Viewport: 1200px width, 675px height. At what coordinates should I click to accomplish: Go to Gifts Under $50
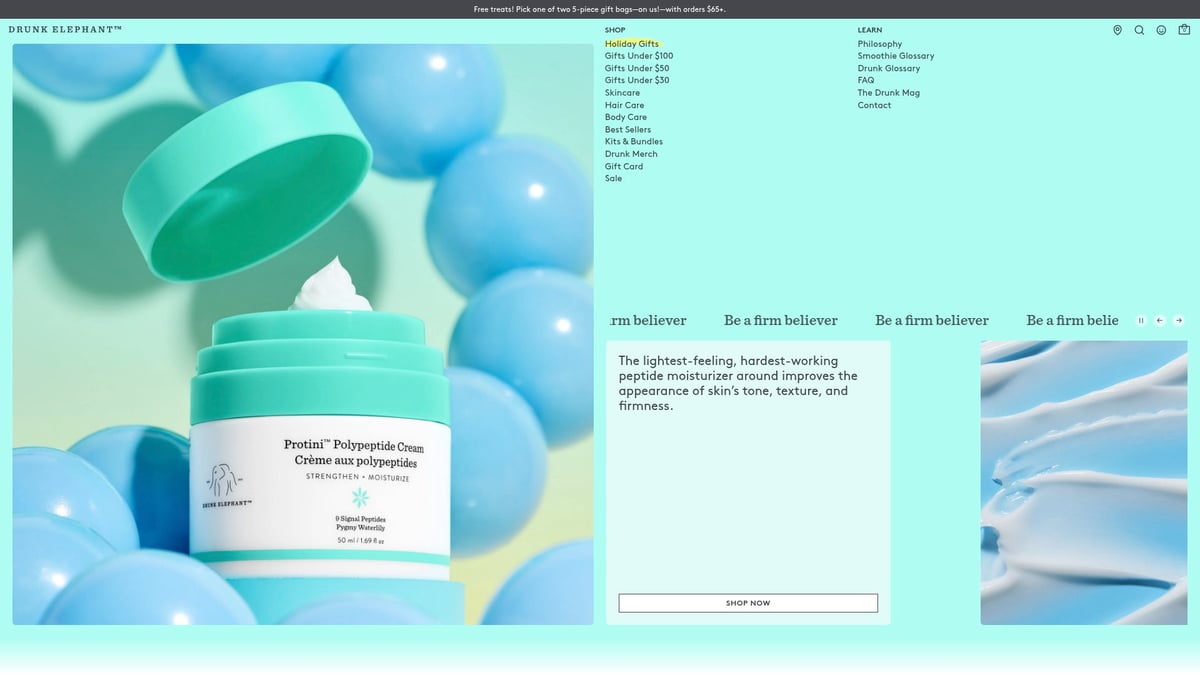click(x=637, y=68)
